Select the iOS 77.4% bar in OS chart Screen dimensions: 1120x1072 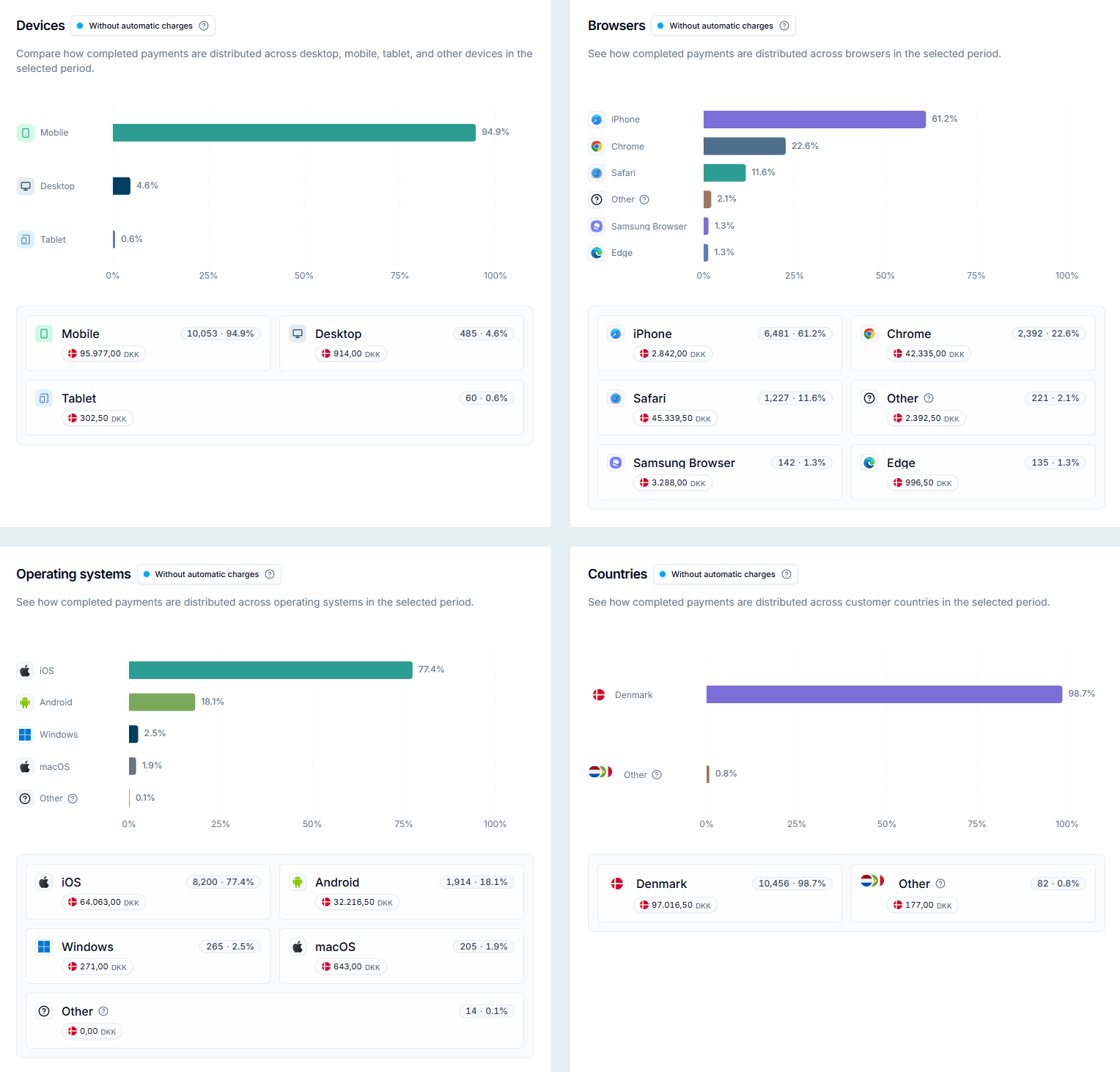tap(270, 670)
